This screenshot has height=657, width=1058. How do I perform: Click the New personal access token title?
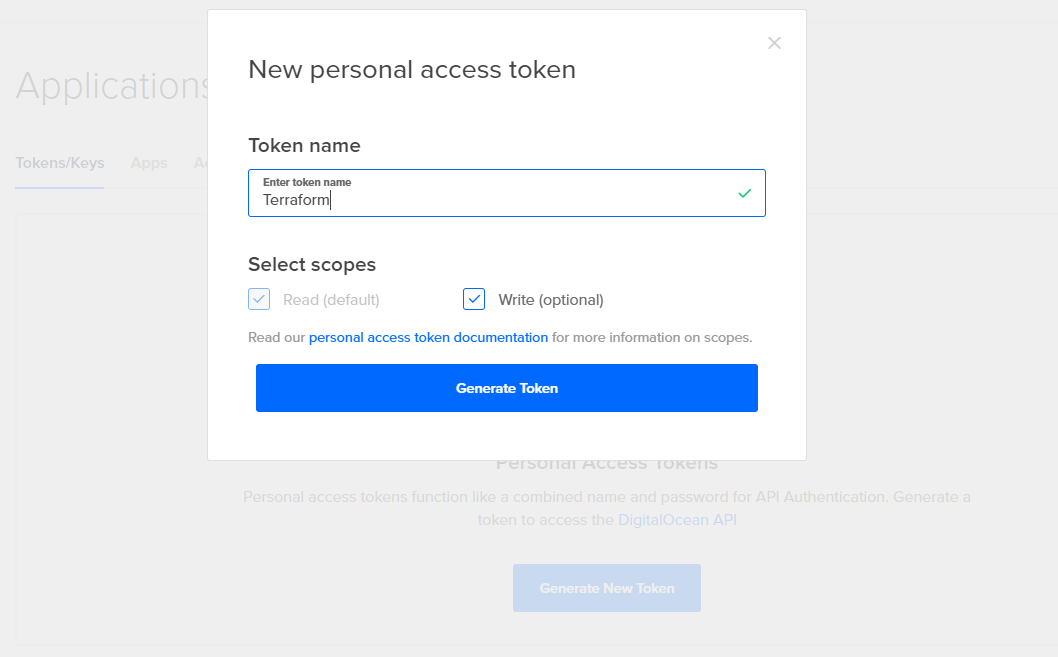[411, 69]
